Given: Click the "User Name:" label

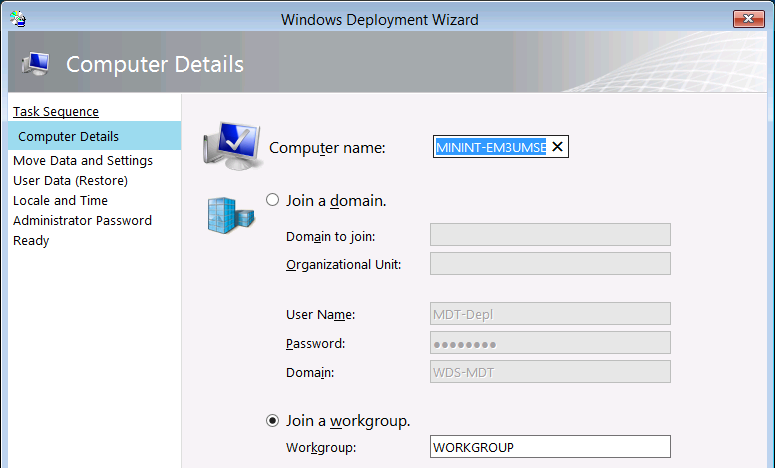Looking at the screenshot, I should click(x=320, y=314).
